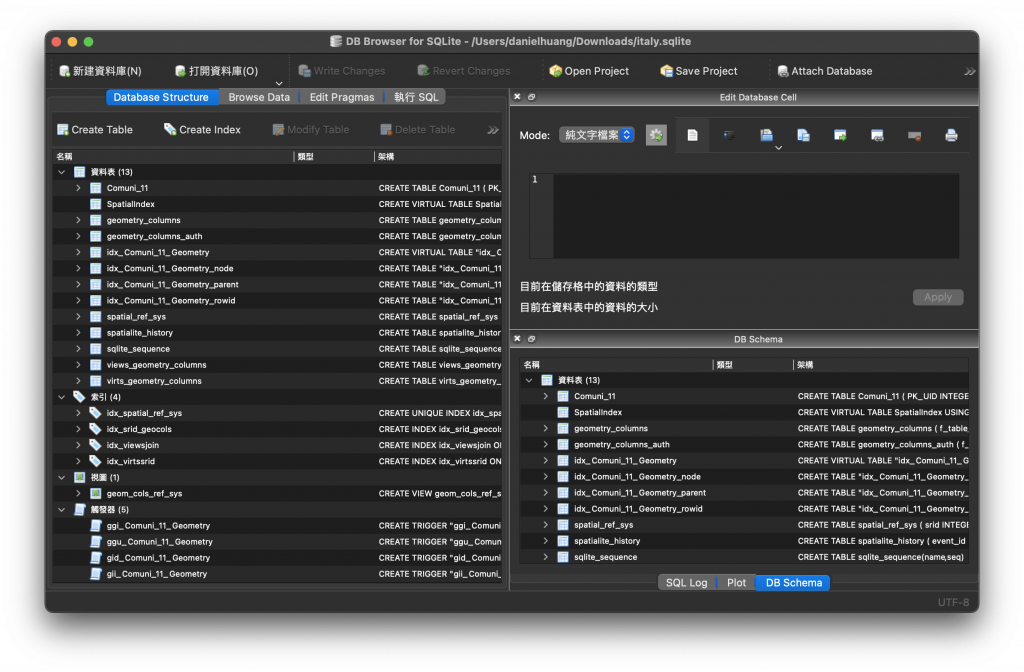The height and width of the screenshot is (672, 1024).
Task: Click Delete Table button
Action: (x=417, y=129)
